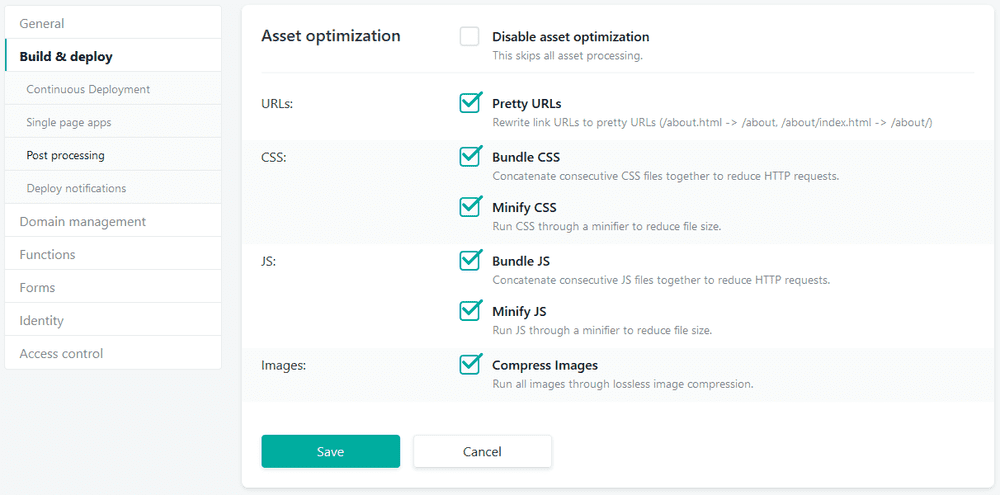Viewport: 1000px width, 495px height.
Task: Open the General settings section
Action: tap(42, 23)
